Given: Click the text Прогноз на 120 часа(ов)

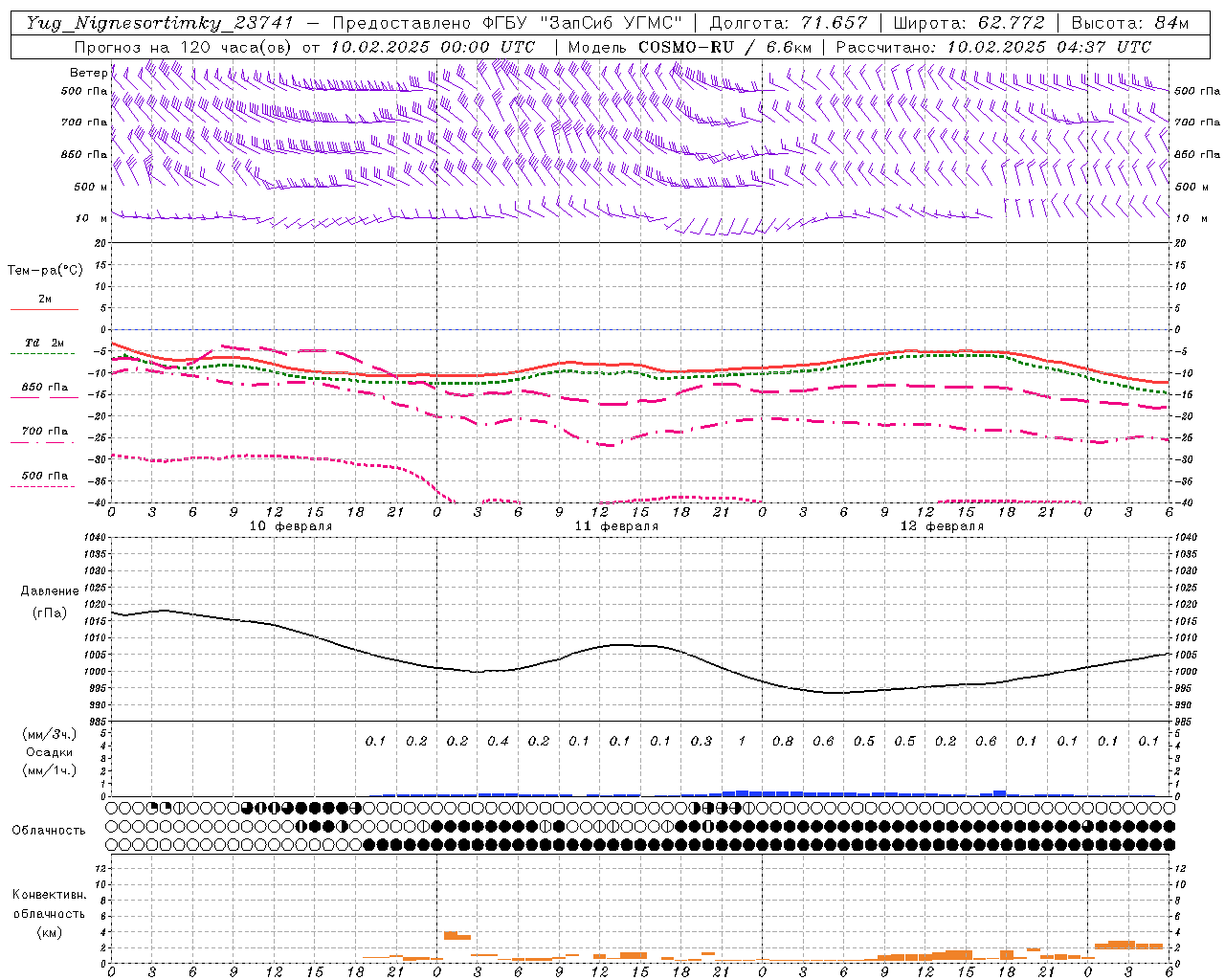Looking at the screenshot, I should click(x=184, y=47).
